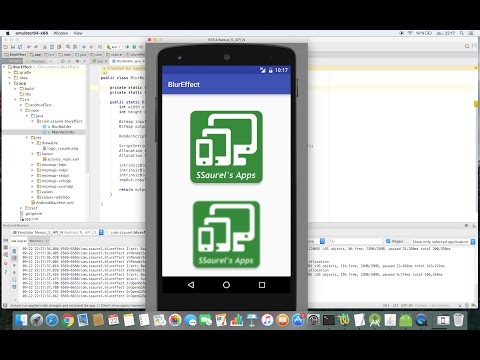Click the logcat trash clear icon
The image size is (480, 360).
pyautogui.click(x=14, y=251)
